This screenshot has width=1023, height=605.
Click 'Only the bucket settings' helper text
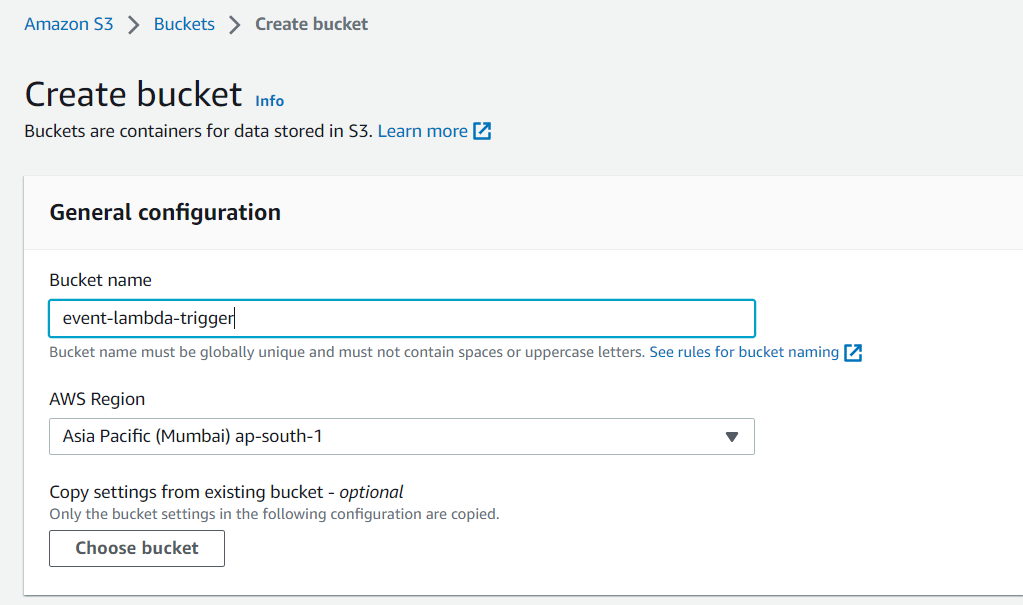pyautogui.click(x=274, y=514)
